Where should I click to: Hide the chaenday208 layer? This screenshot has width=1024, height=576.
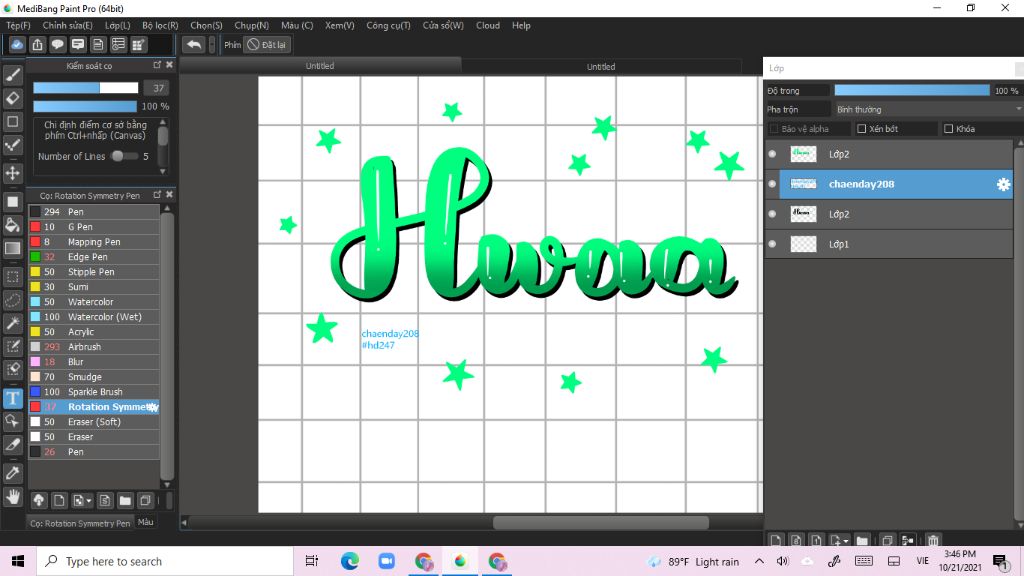(773, 184)
